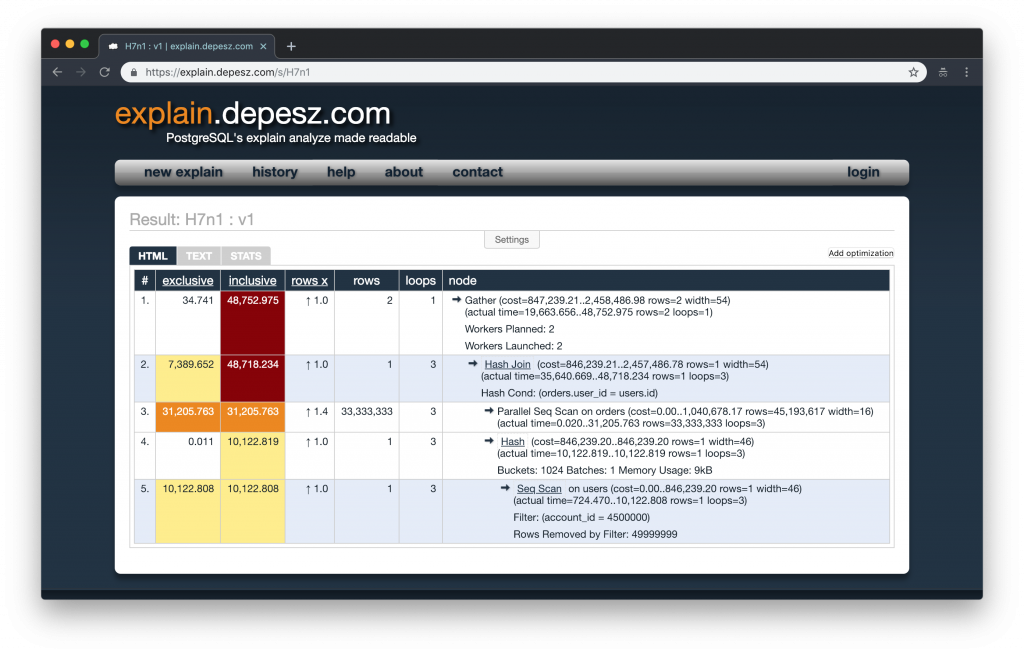
Task: Click the incognito profile icon beside the star
Action: click(x=942, y=71)
